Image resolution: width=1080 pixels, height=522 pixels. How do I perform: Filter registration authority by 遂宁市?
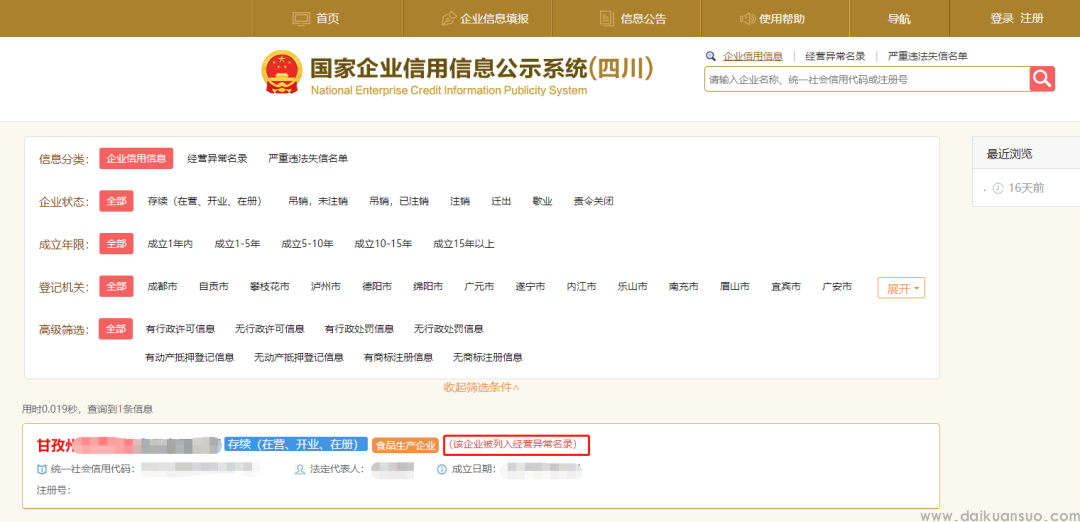[x=530, y=286]
